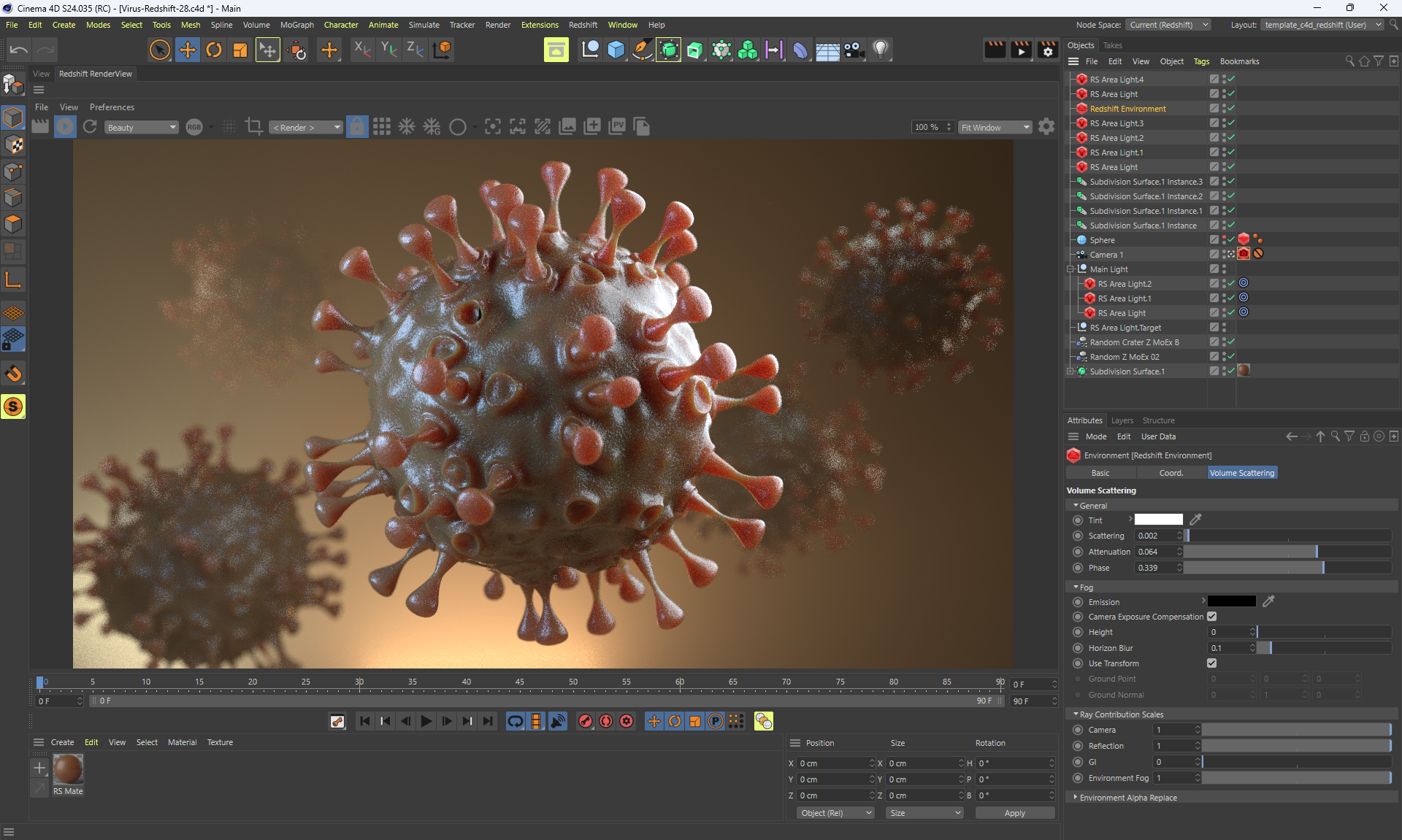Screen dimensions: 1402x840
Task: Toggle visibility dots for Sphere object
Action: tap(1225, 240)
